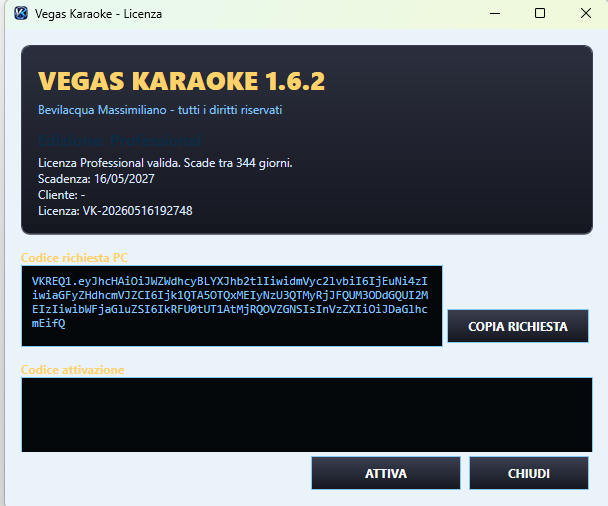
Task: Copy the PC request code with COPIA RICHIESTA
Action: tap(518, 326)
